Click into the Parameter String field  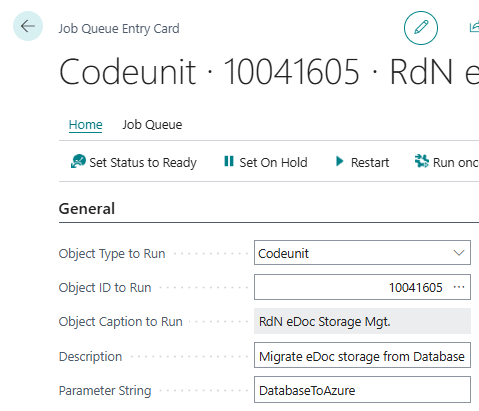tap(362, 390)
